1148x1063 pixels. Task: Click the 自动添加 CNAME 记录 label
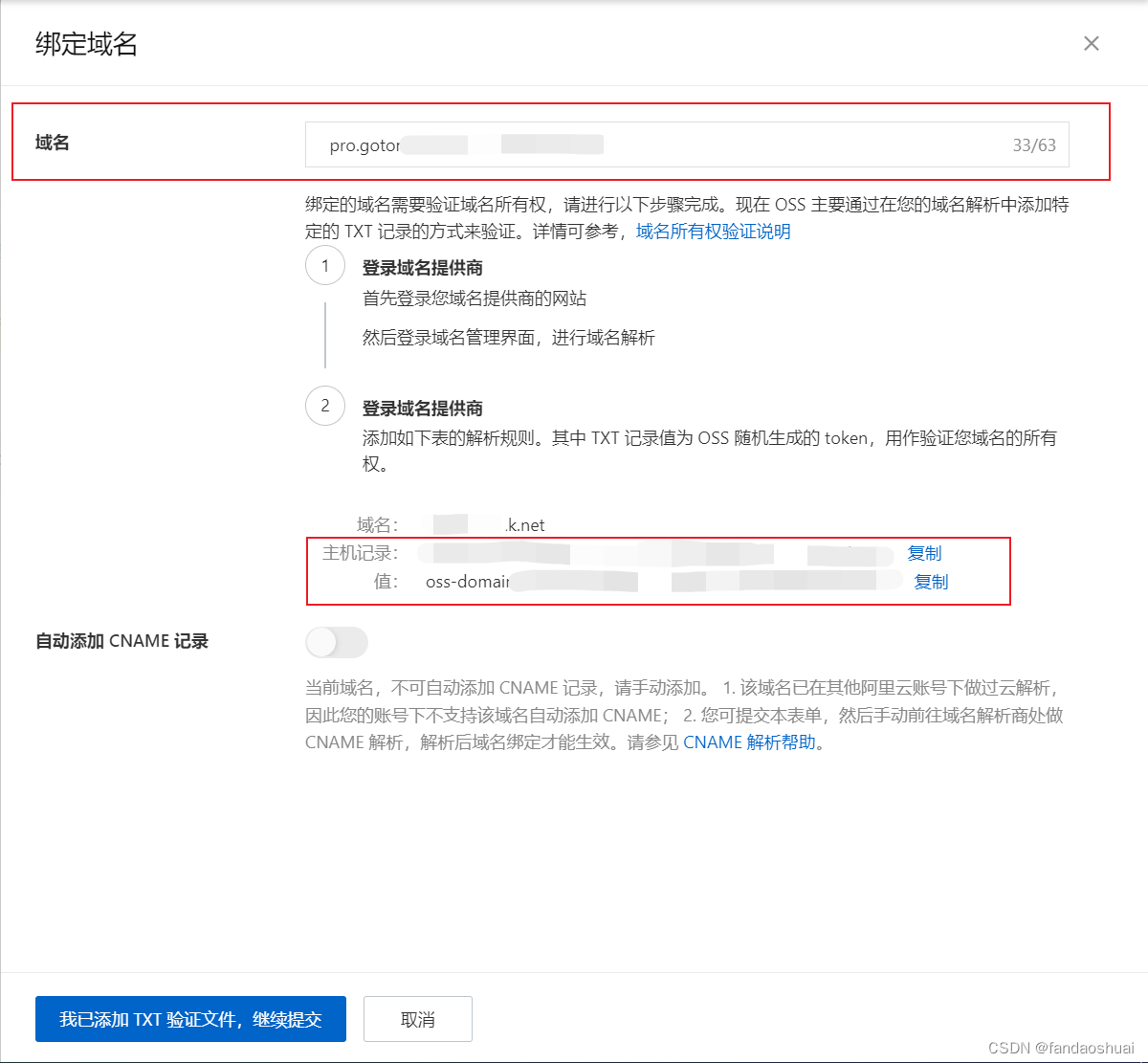coord(121,641)
